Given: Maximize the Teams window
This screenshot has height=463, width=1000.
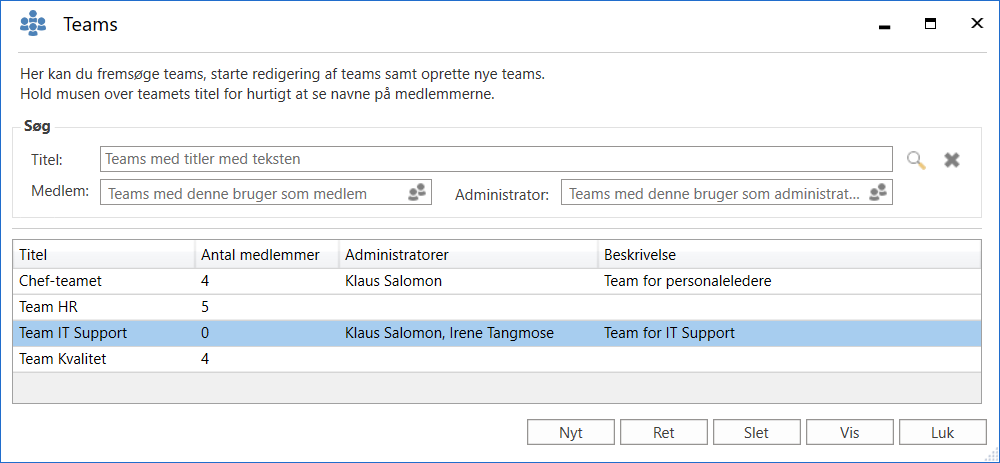Looking at the screenshot, I should [930, 24].
